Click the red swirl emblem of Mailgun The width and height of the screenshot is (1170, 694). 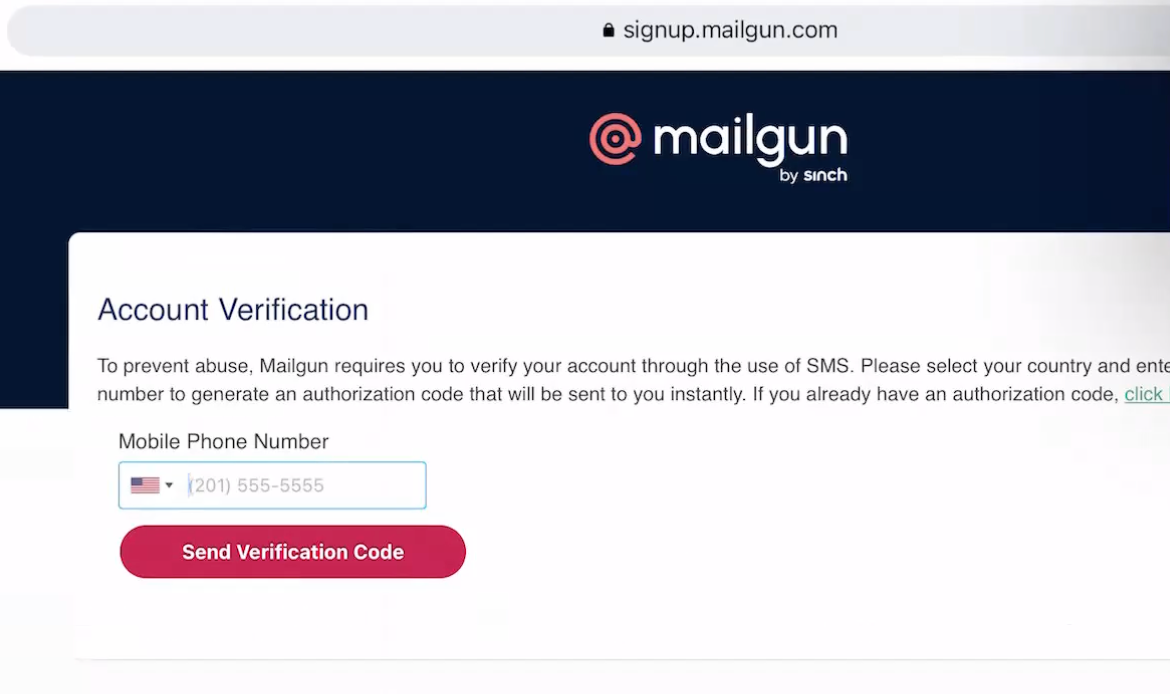pyautogui.click(x=613, y=141)
